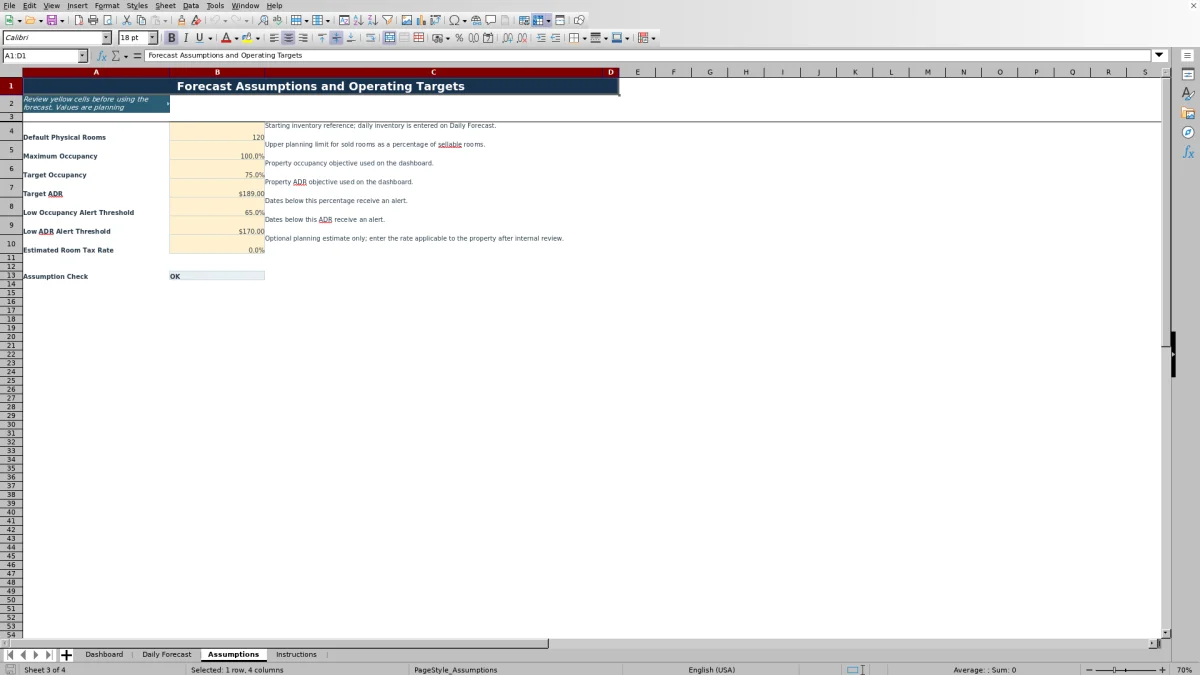Toggle Underline formatting
This screenshot has width=1200, height=675.
tap(199, 38)
